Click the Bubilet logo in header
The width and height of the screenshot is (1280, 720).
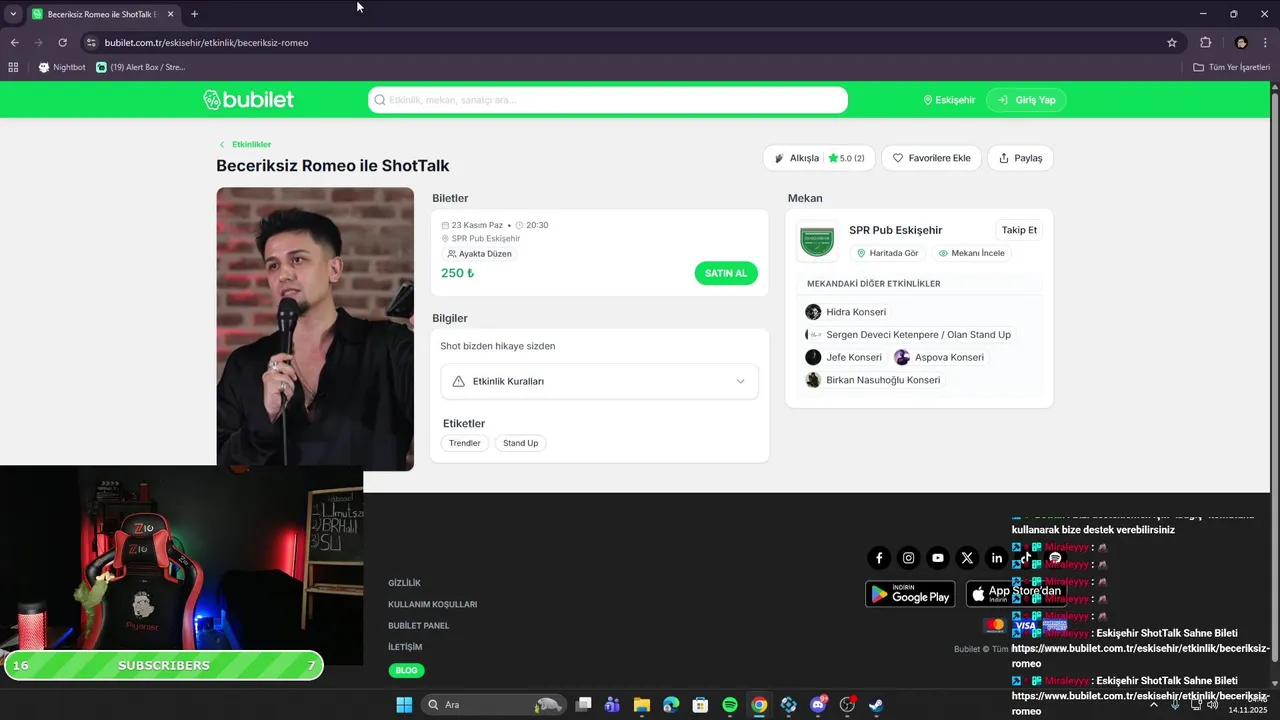pos(249,100)
